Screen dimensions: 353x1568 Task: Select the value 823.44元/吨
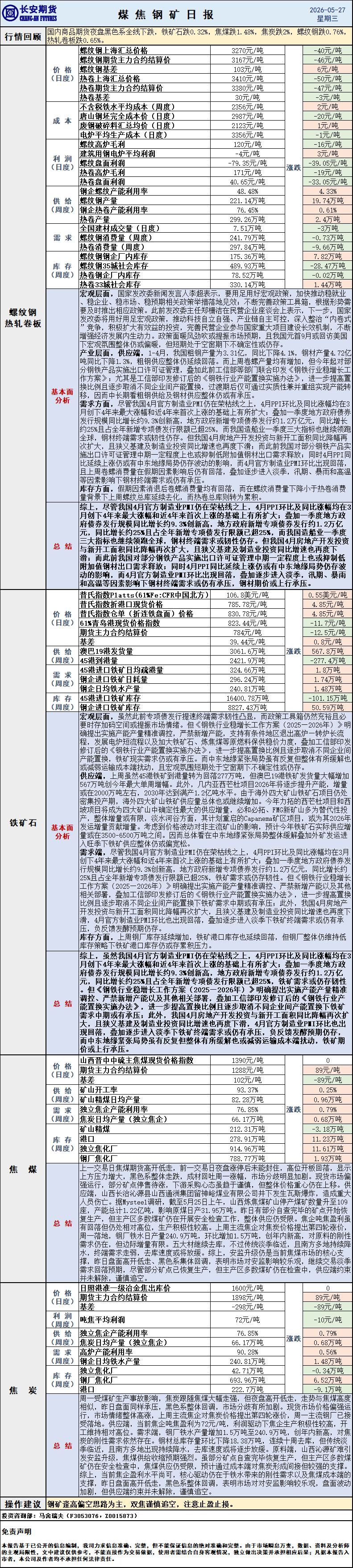point(248,623)
